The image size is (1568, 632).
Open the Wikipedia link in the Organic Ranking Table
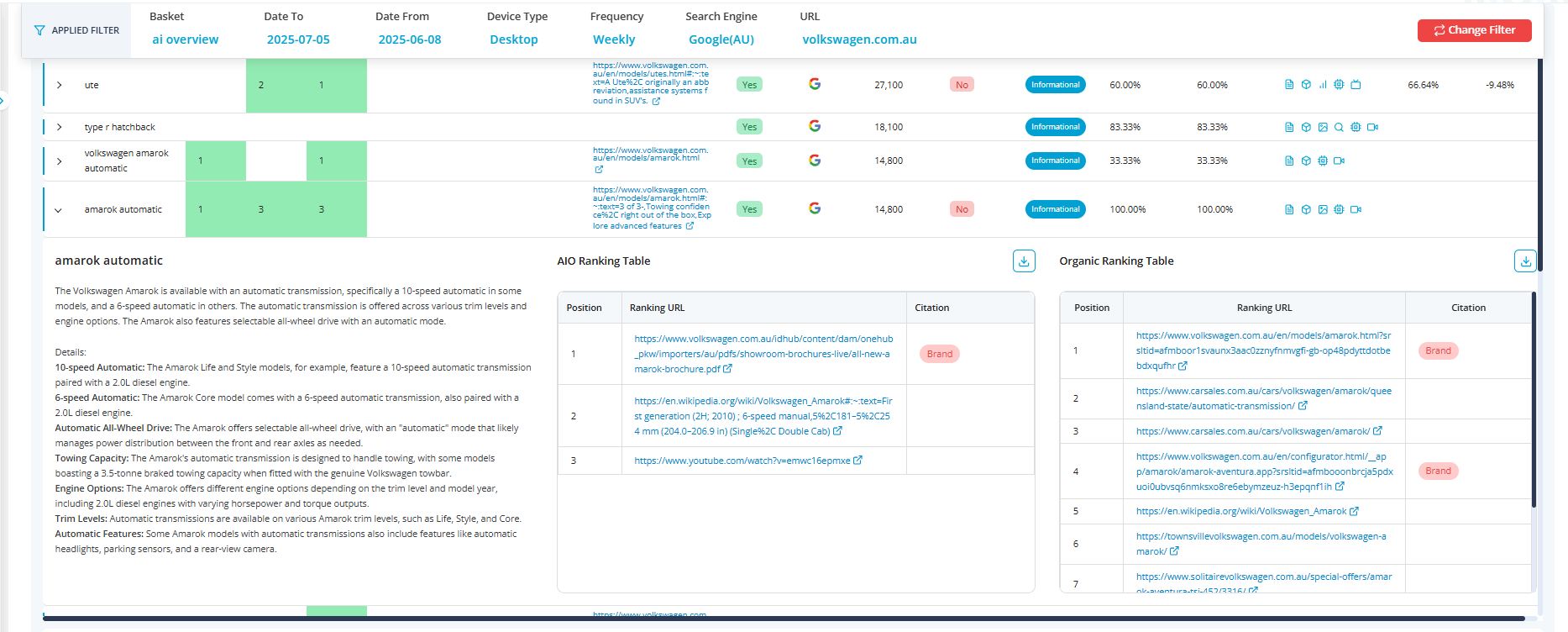pos(1241,511)
